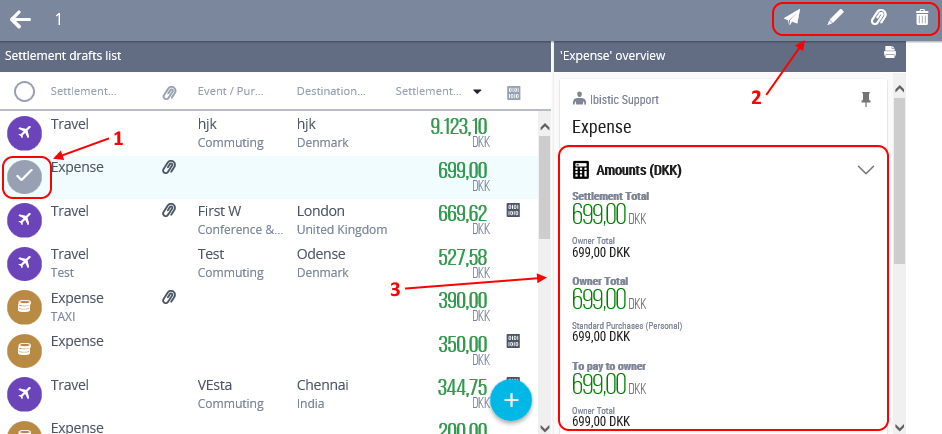Click the Settlement Total label
Image resolution: width=942 pixels, height=434 pixels.
point(610,196)
